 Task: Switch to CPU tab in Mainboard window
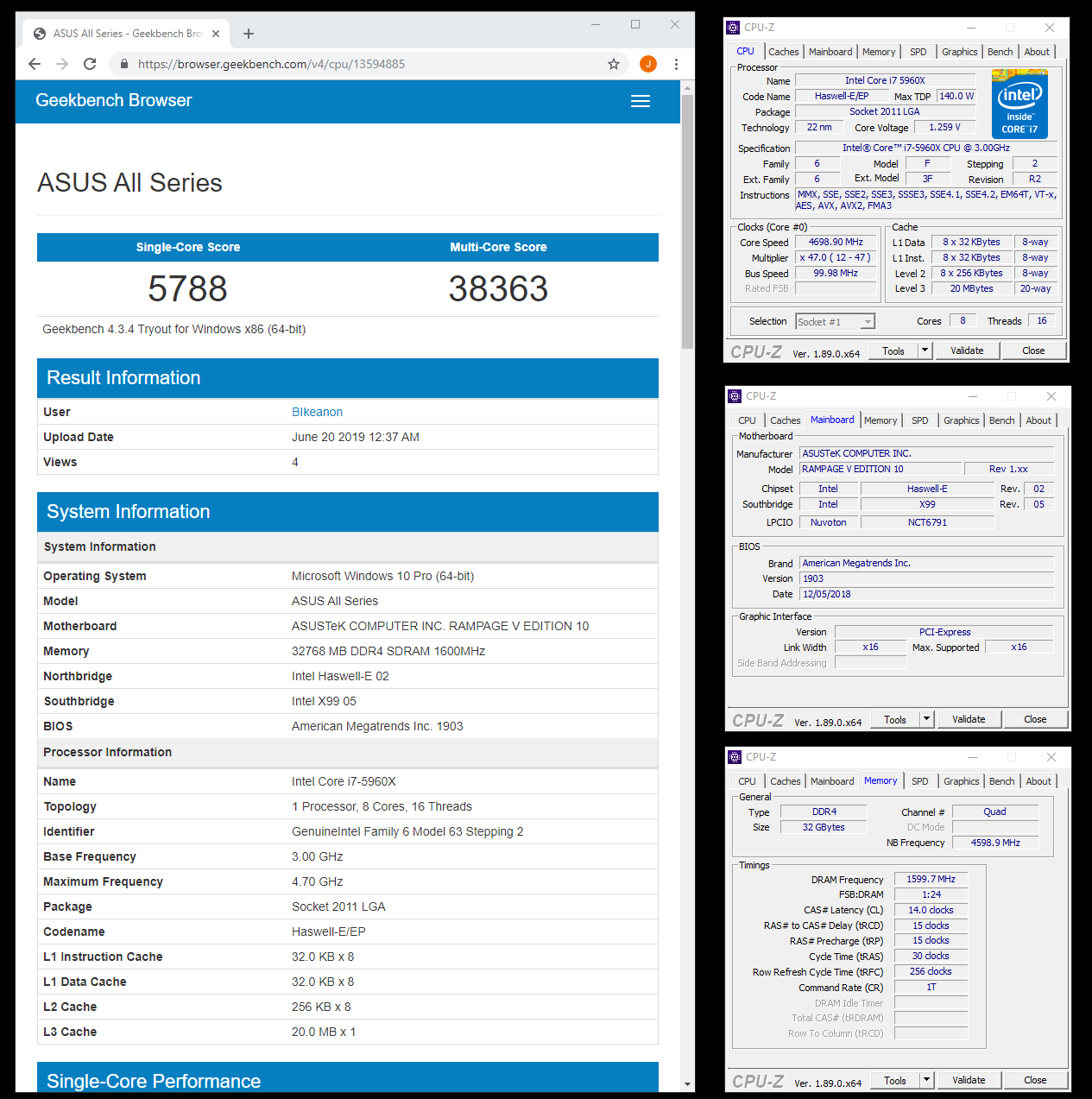coord(747,420)
